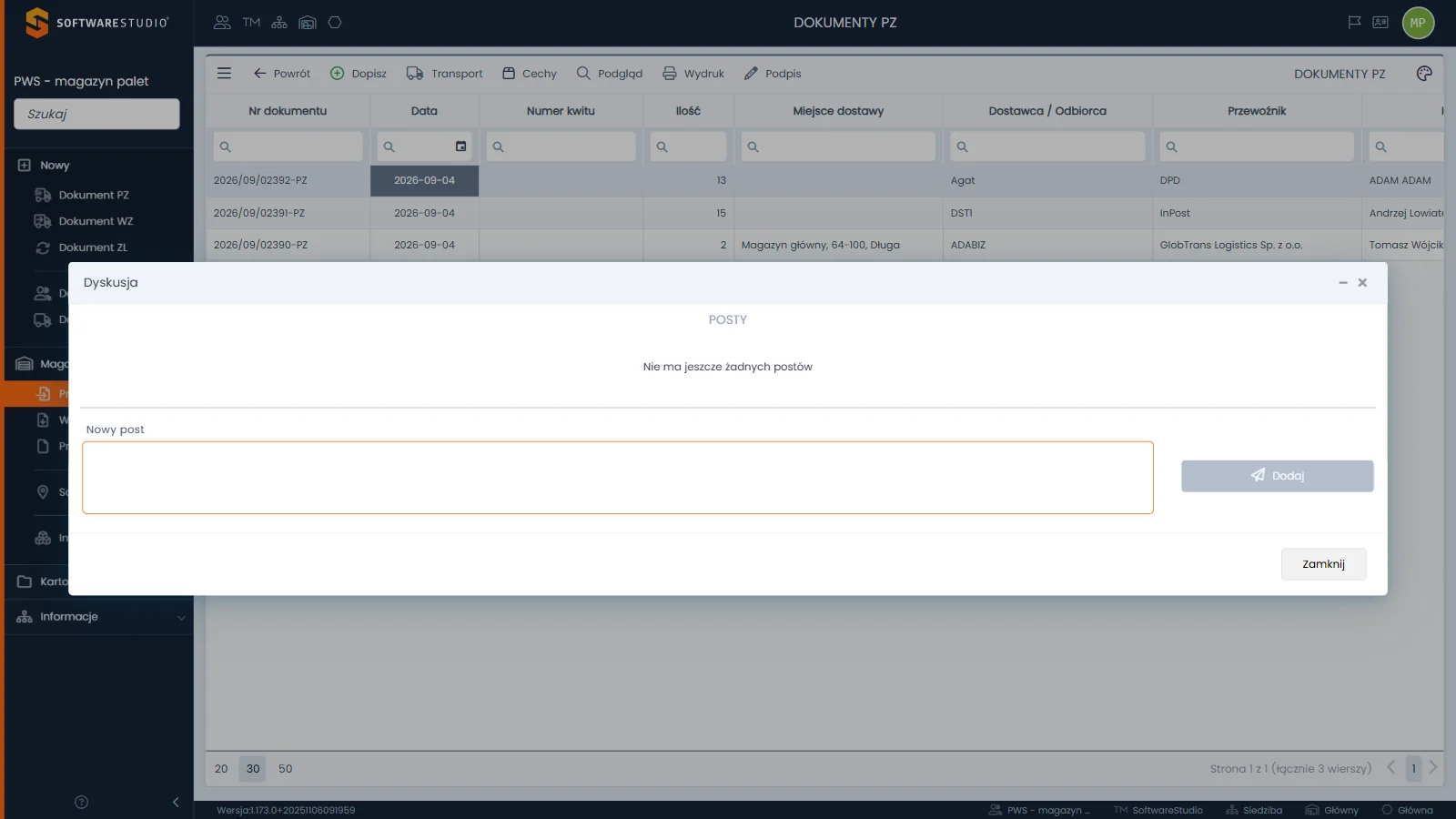Open the Transport toolbar option
This screenshot has width=1456, height=819.
click(x=444, y=74)
